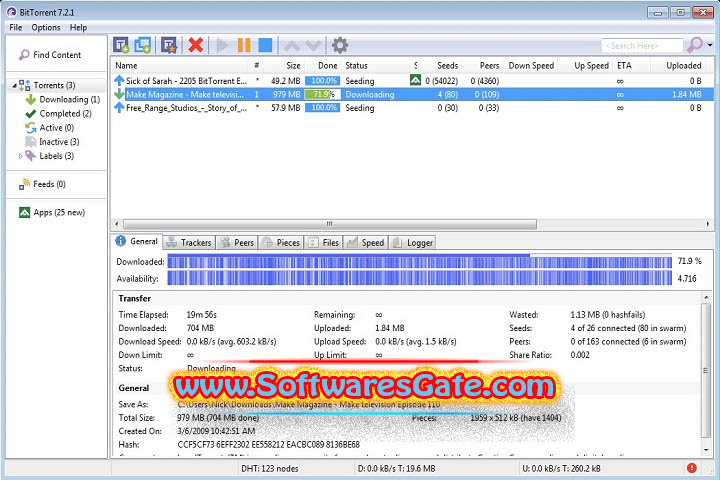Screen dimensions: 720x480
Task: Sort torrents by the Seeds column
Action: click(x=447, y=66)
